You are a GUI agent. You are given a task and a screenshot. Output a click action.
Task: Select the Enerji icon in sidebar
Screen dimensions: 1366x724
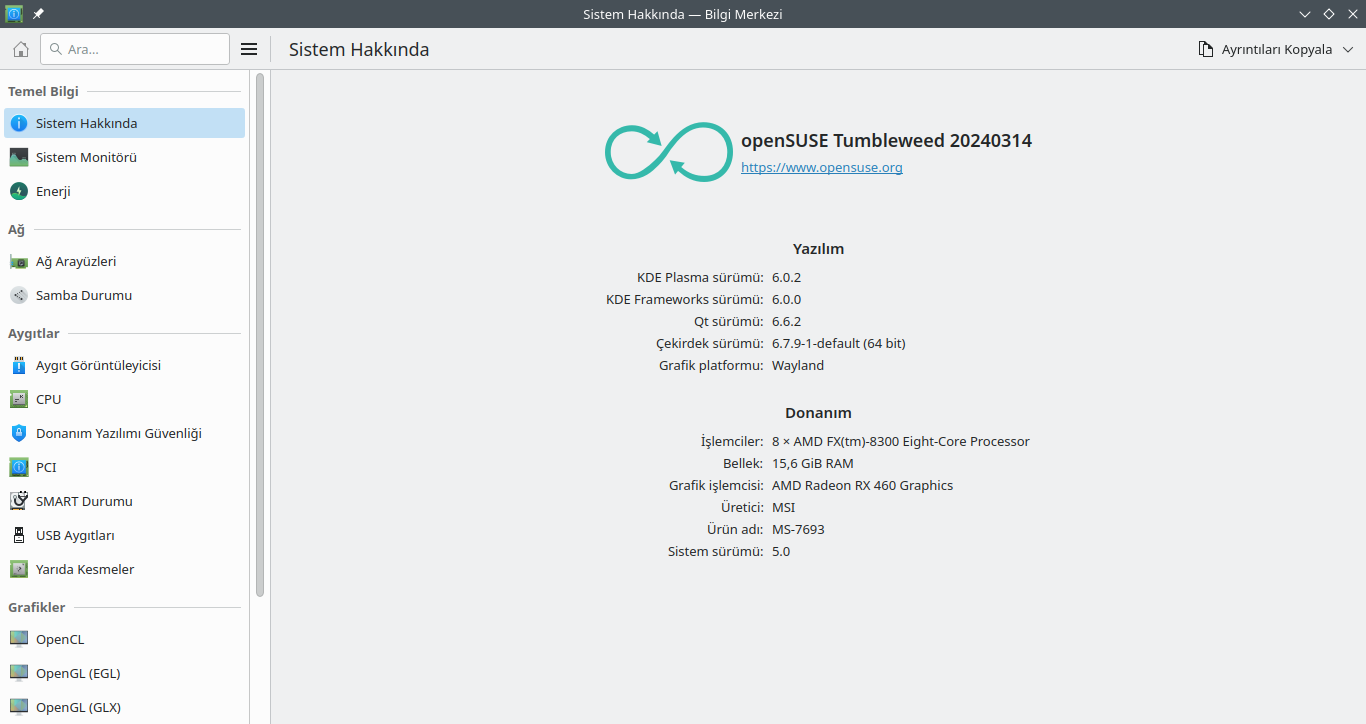(x=19, y=191)
